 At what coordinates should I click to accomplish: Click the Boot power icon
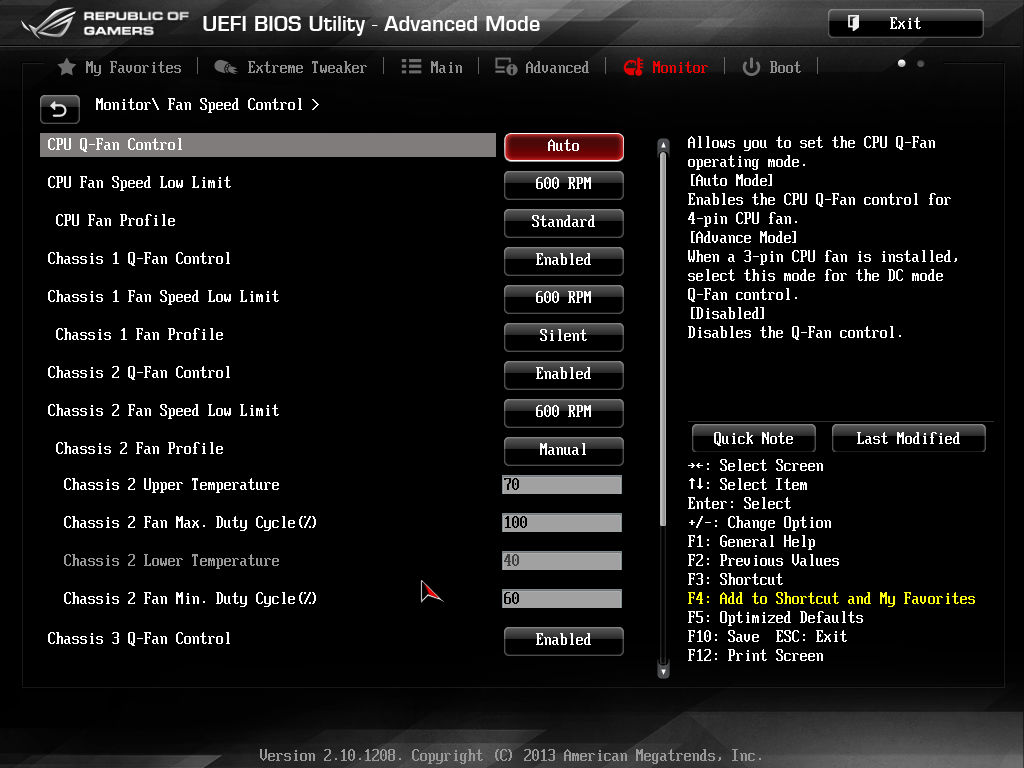(751, 67)
